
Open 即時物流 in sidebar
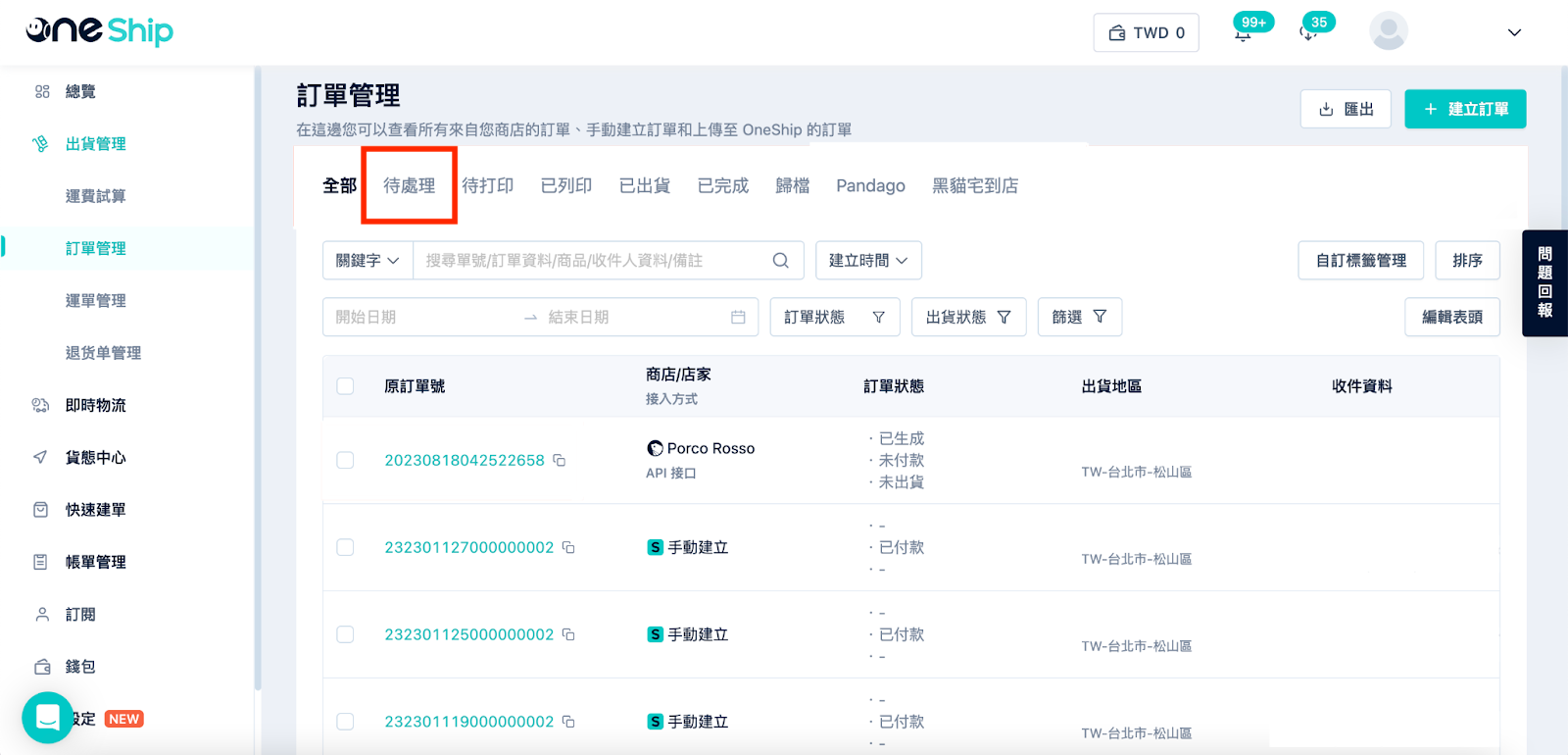tap(95, 405)
